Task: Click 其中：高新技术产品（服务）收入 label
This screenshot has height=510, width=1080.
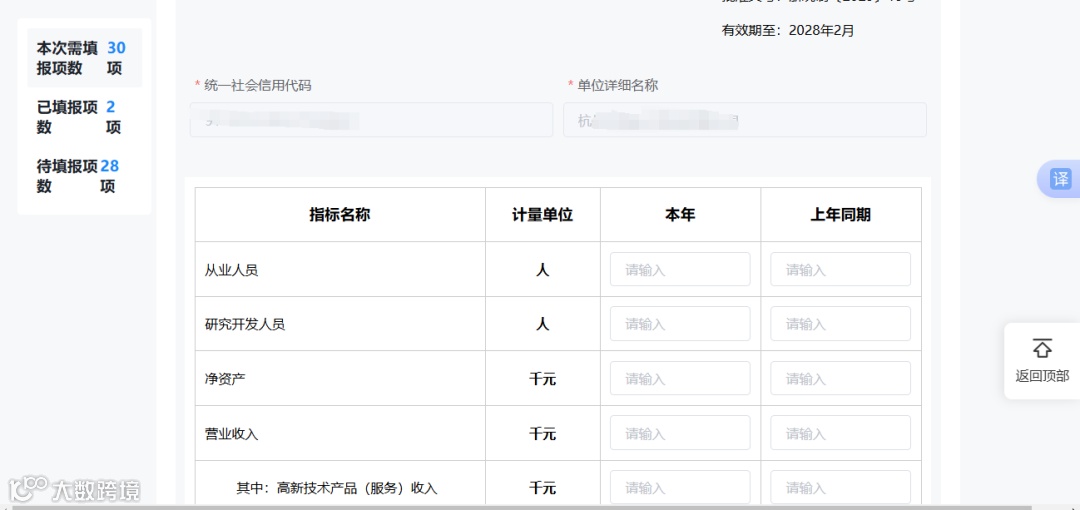Action: [x=338, y=488]
